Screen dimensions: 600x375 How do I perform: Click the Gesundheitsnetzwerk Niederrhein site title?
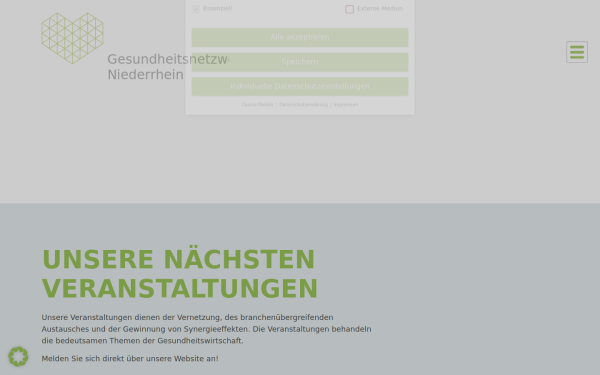(168, 67)
